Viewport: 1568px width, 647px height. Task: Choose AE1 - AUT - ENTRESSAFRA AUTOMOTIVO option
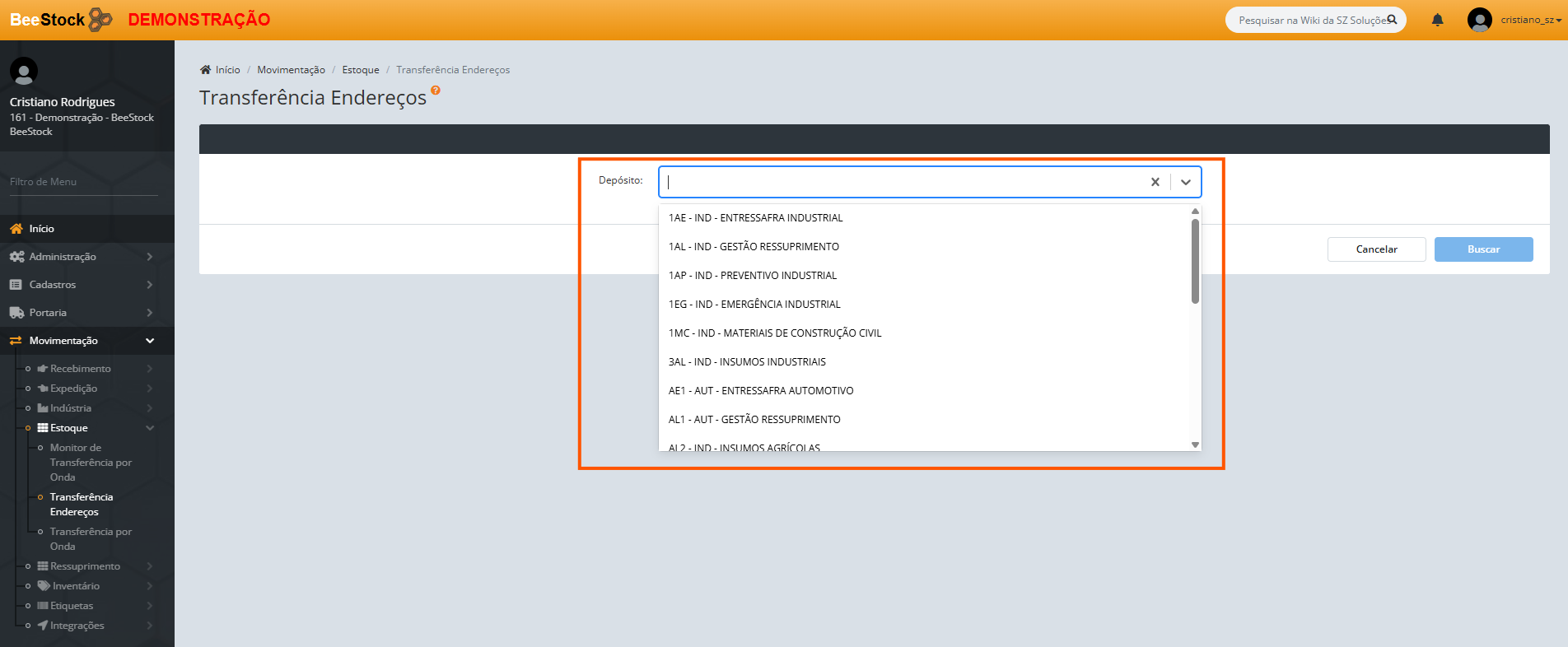(x=760, y=391)
